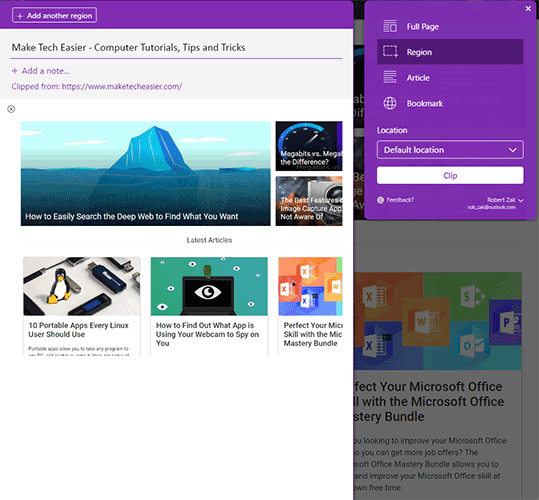
Task: Click the Clip button
Action: point(450,176)
